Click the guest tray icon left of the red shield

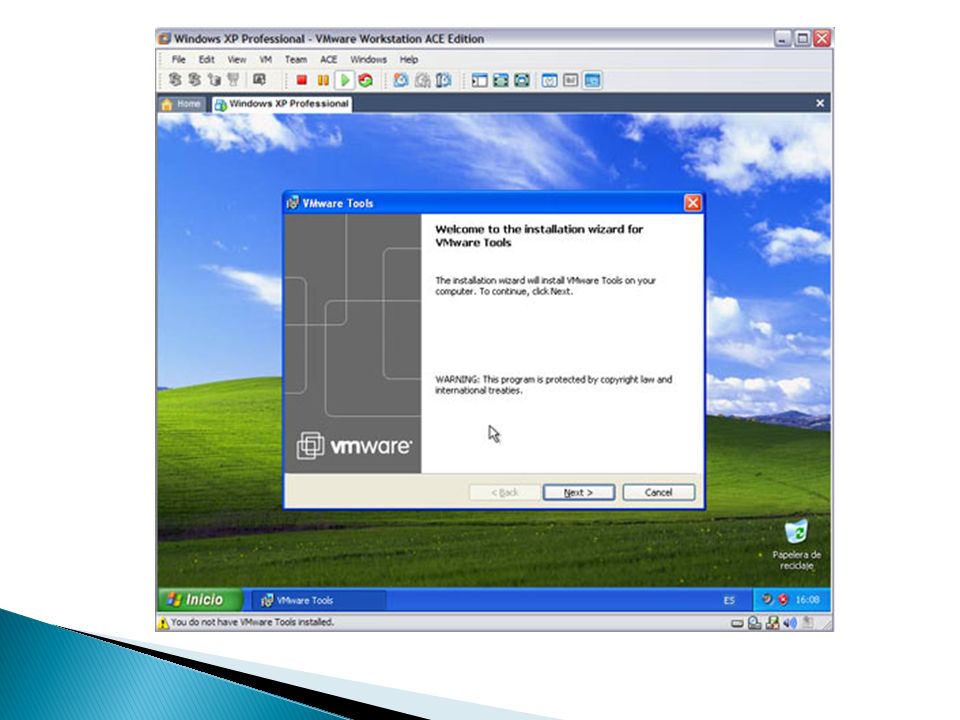(767, 599)
